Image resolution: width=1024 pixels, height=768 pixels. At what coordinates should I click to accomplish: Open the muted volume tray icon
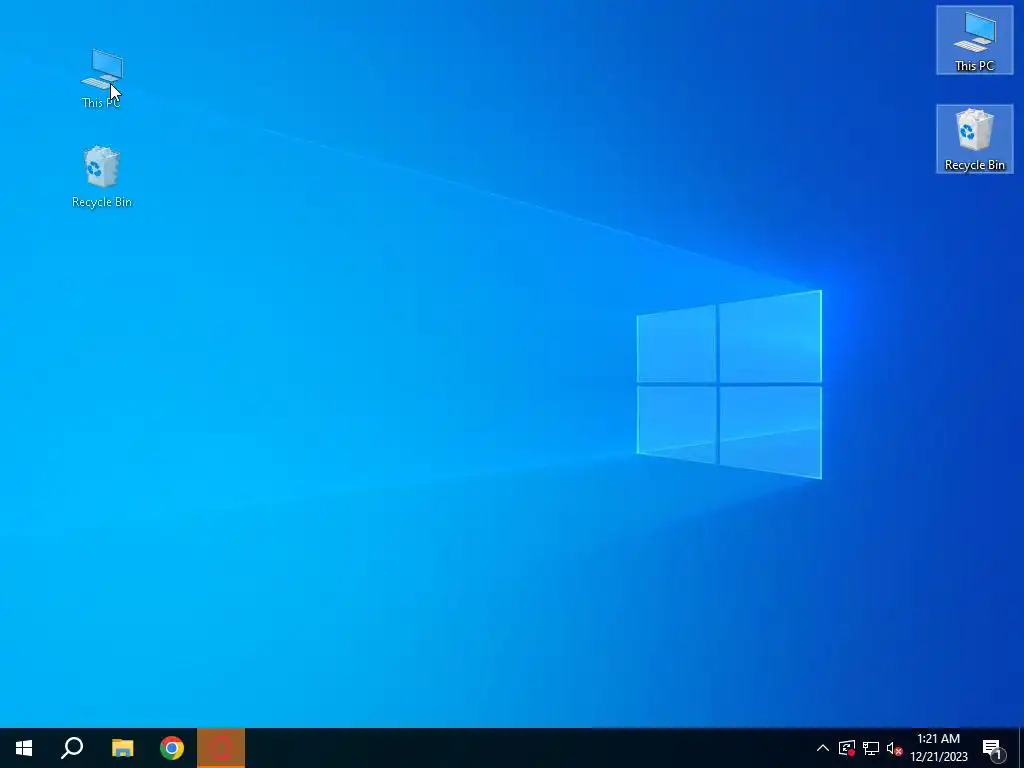coord(894,748)
